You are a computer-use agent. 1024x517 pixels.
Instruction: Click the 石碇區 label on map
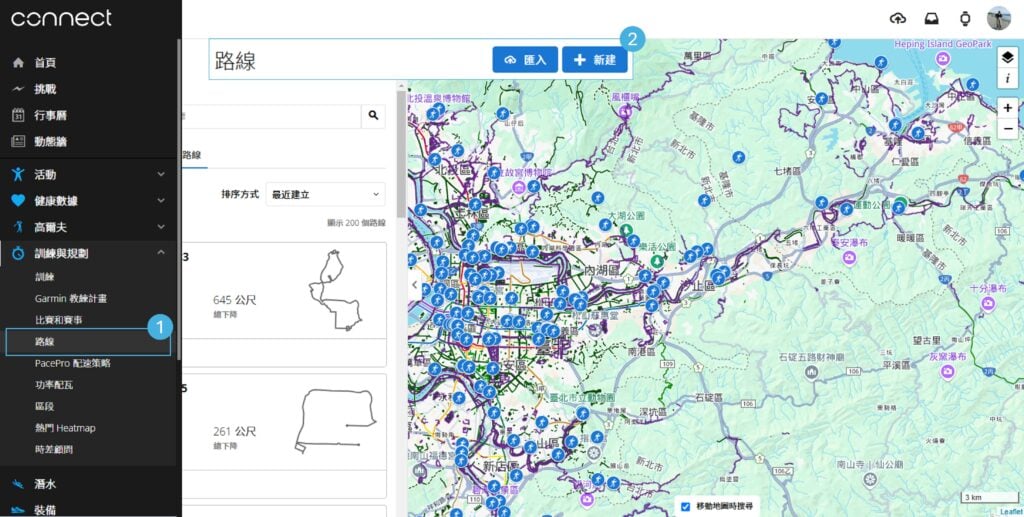(709, 397)
